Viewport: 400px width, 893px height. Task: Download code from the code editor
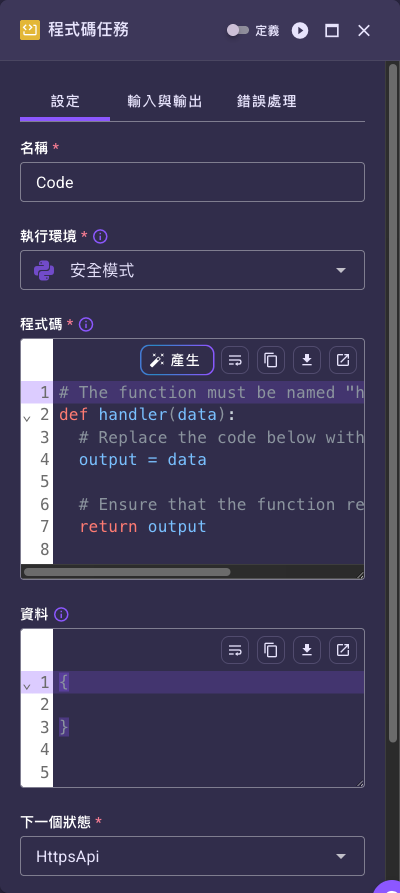(307, 360)
